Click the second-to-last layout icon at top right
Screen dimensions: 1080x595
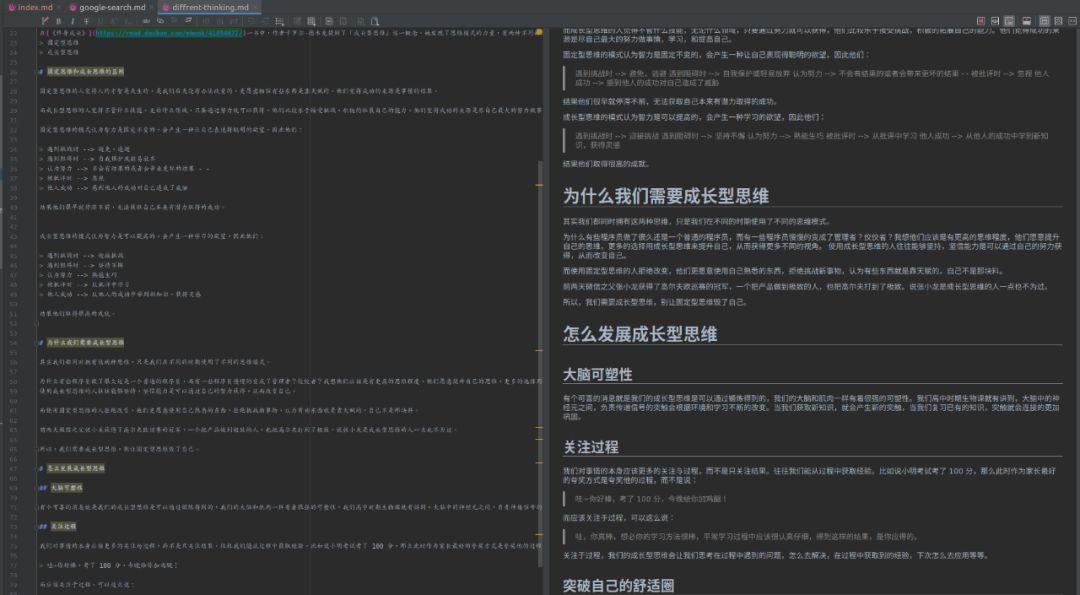(1059, 21)
